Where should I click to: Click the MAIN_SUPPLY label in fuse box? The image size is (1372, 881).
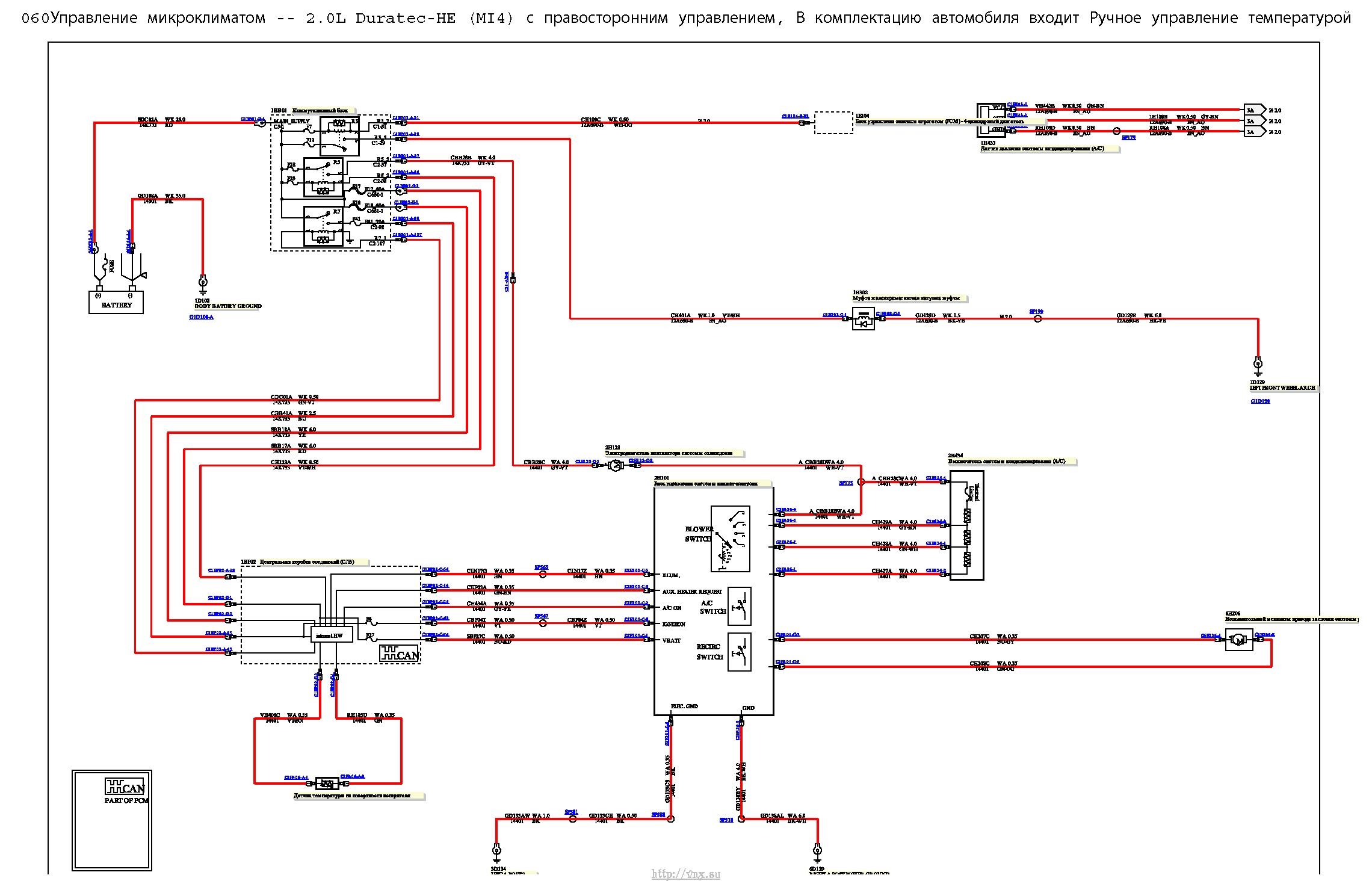pyautogui.click(x=291, y=121)
